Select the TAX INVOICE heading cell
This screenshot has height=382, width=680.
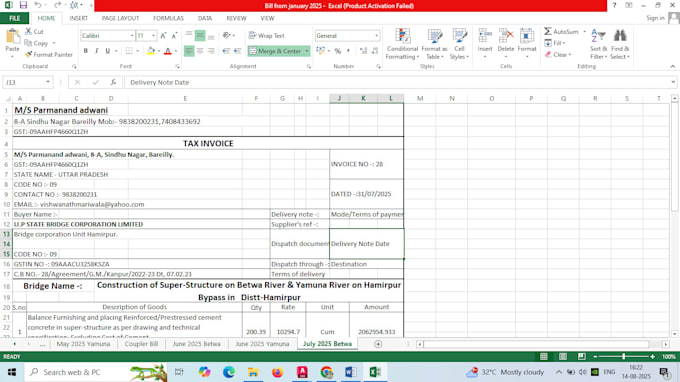point(208,144)
